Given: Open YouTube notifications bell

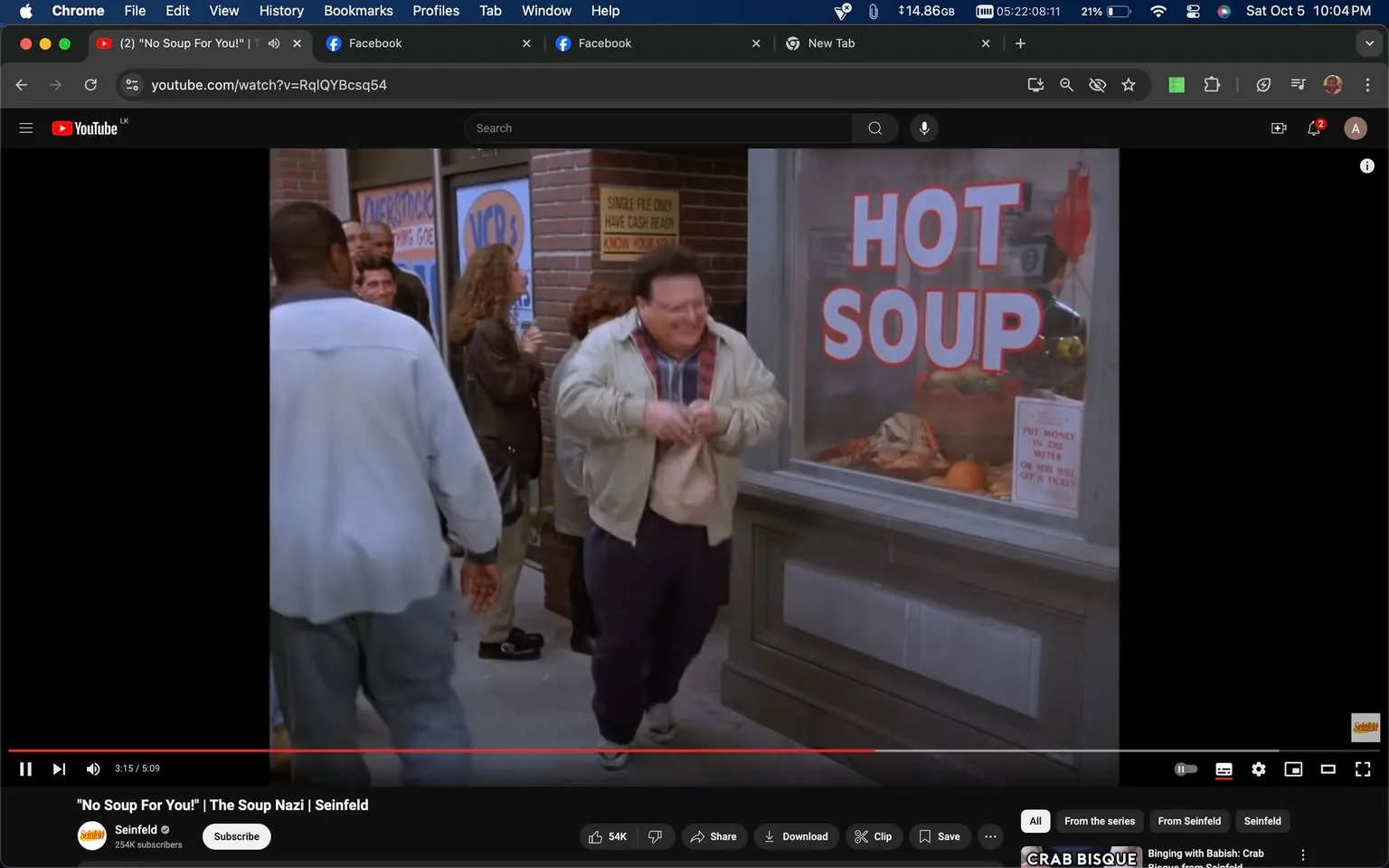Looking at the screenshot, I should pos(1313,127).
